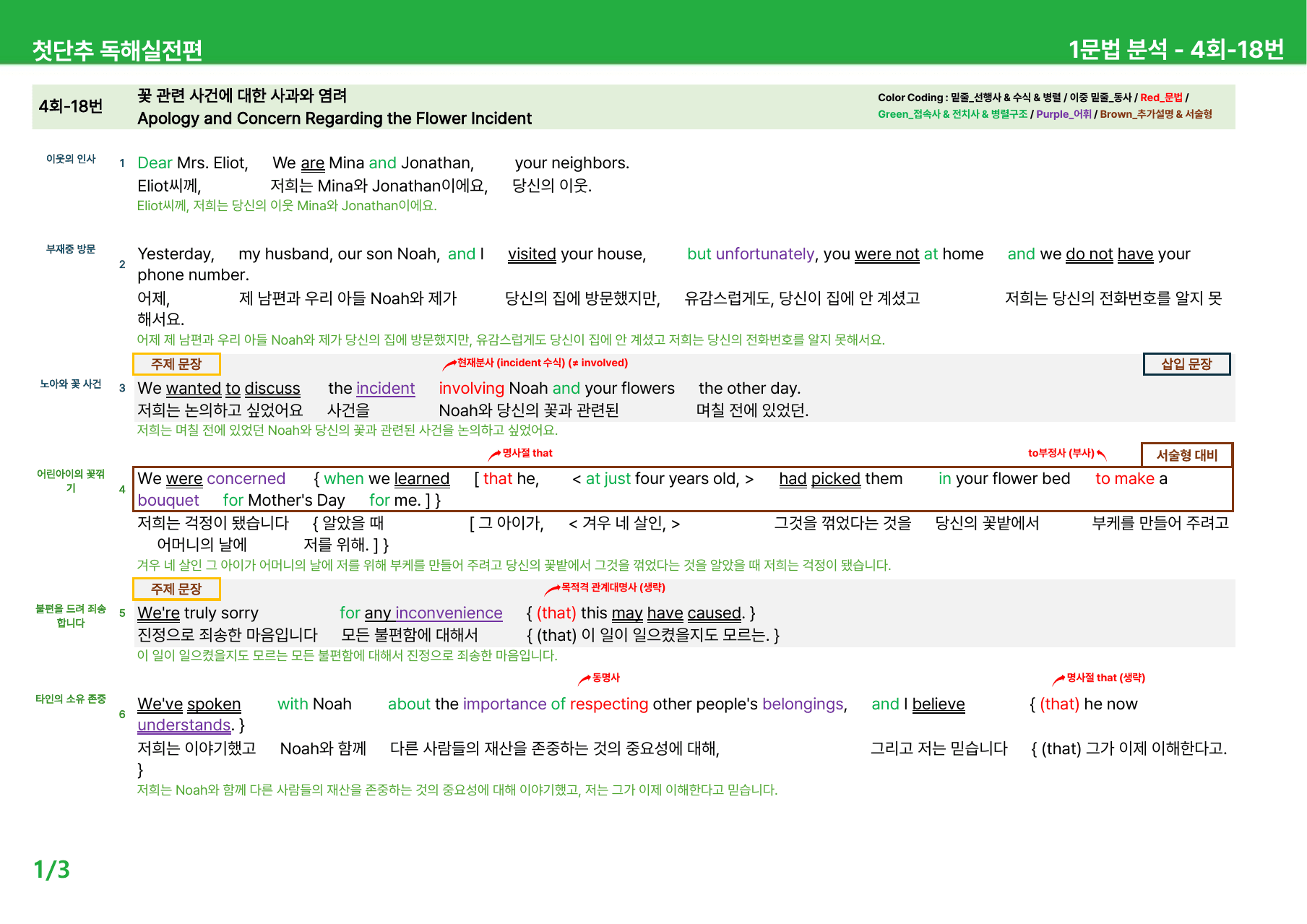Click the underlined 'discuss' in sentence 3

point(272,389)
